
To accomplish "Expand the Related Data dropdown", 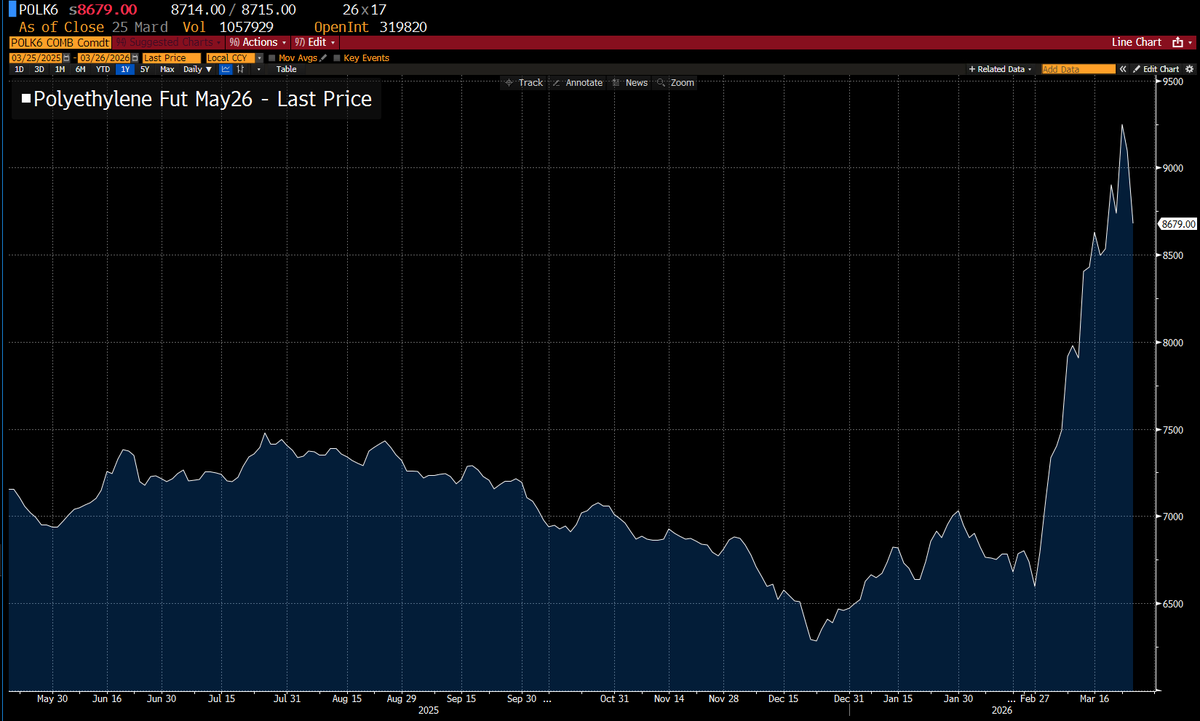I will 998,69.
